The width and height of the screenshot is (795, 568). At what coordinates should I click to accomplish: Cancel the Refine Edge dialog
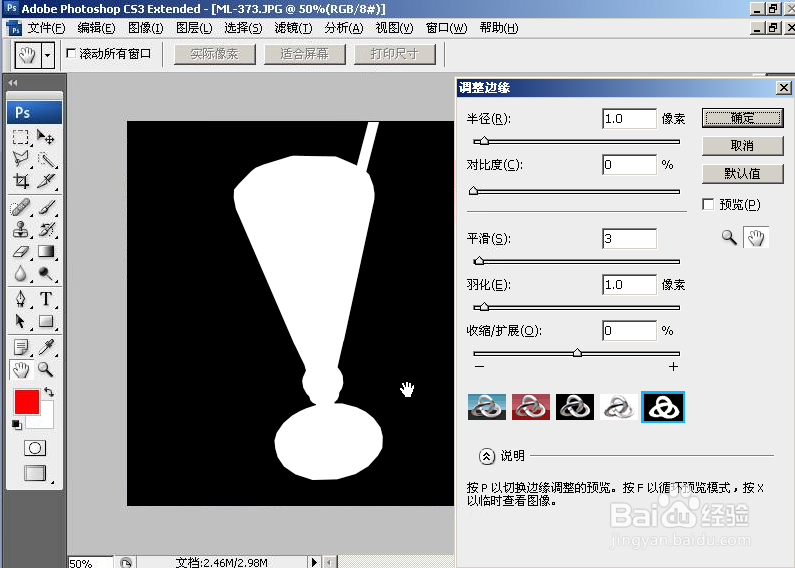743,146
